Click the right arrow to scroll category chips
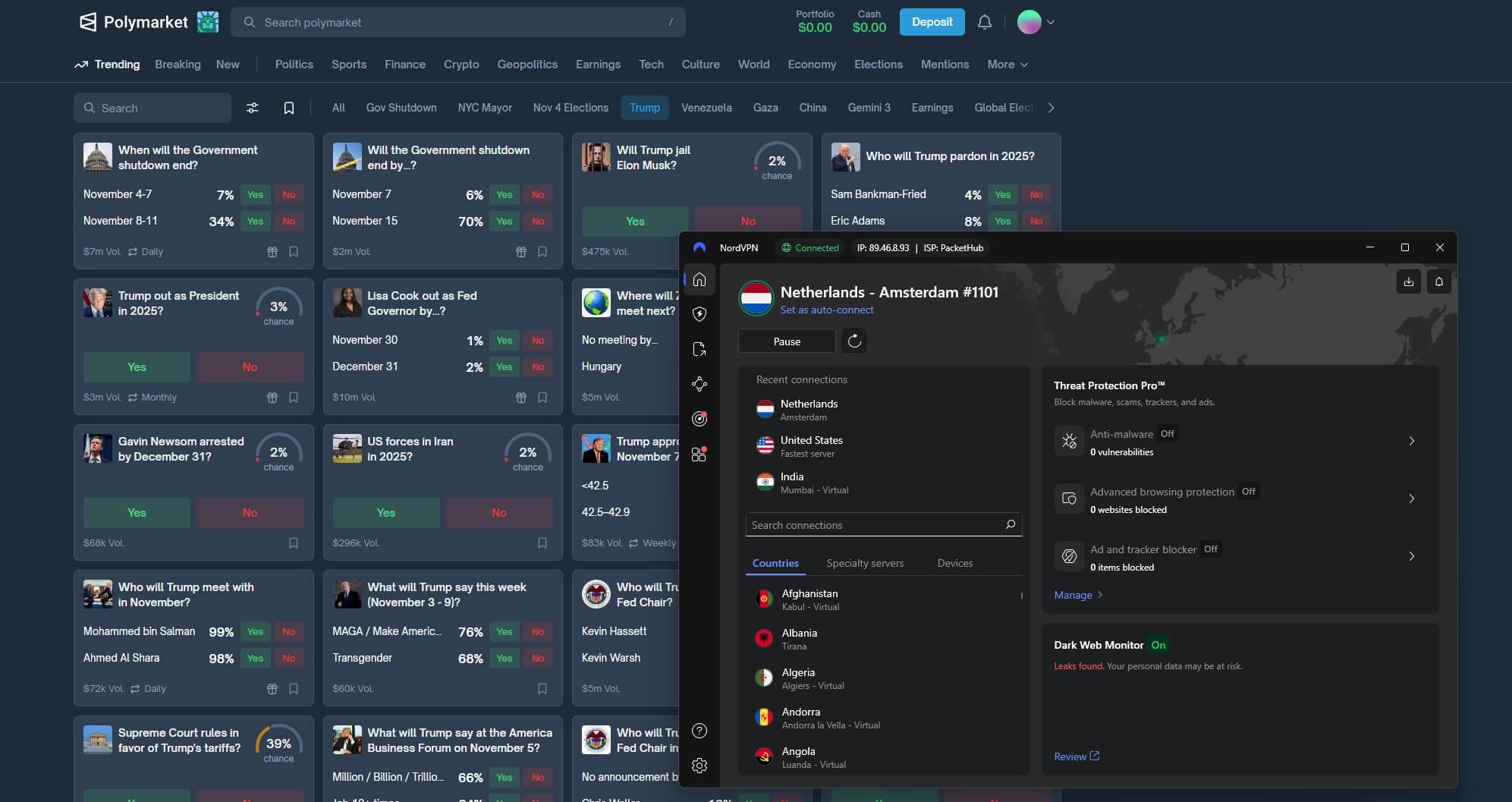Viewport: 1512px width, 802px height. click(x=1051, y=108)
